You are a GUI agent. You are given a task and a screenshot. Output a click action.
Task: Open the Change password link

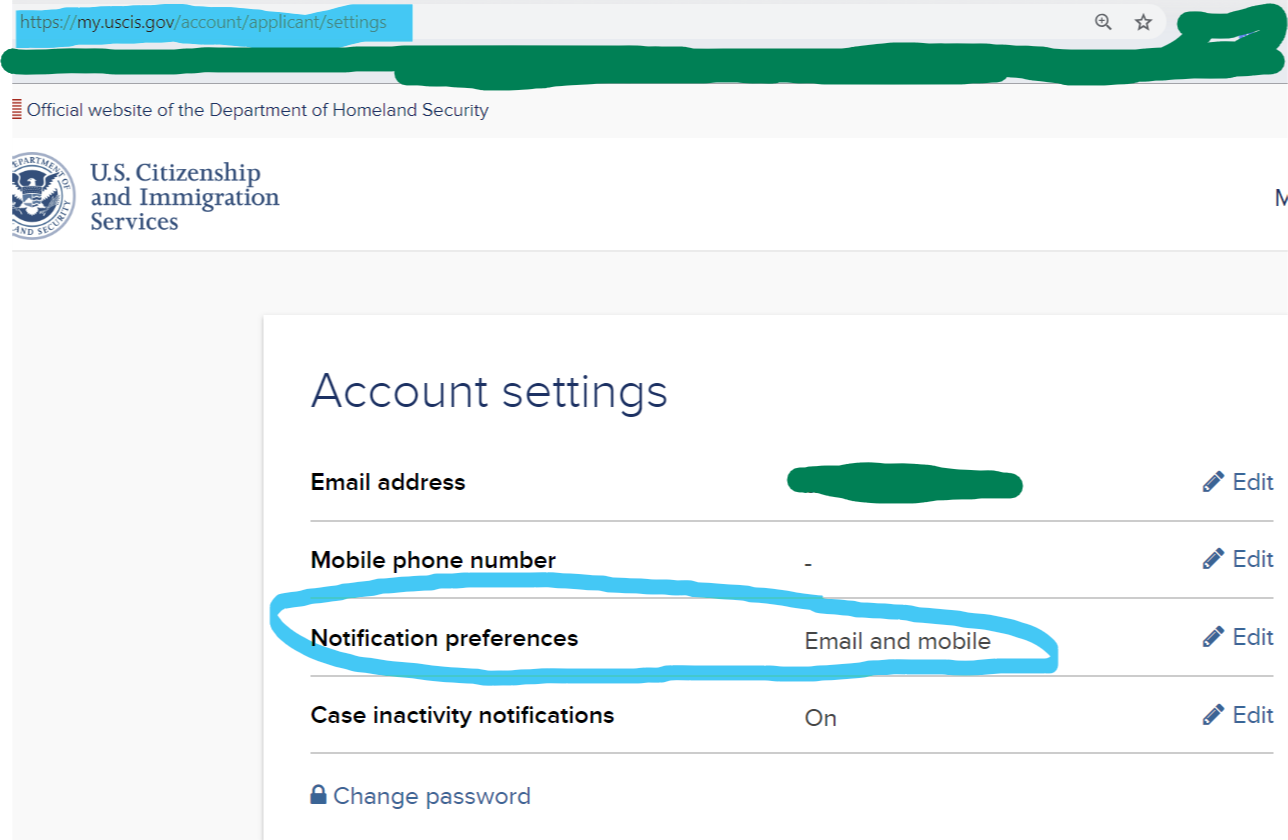click(431, 796)
